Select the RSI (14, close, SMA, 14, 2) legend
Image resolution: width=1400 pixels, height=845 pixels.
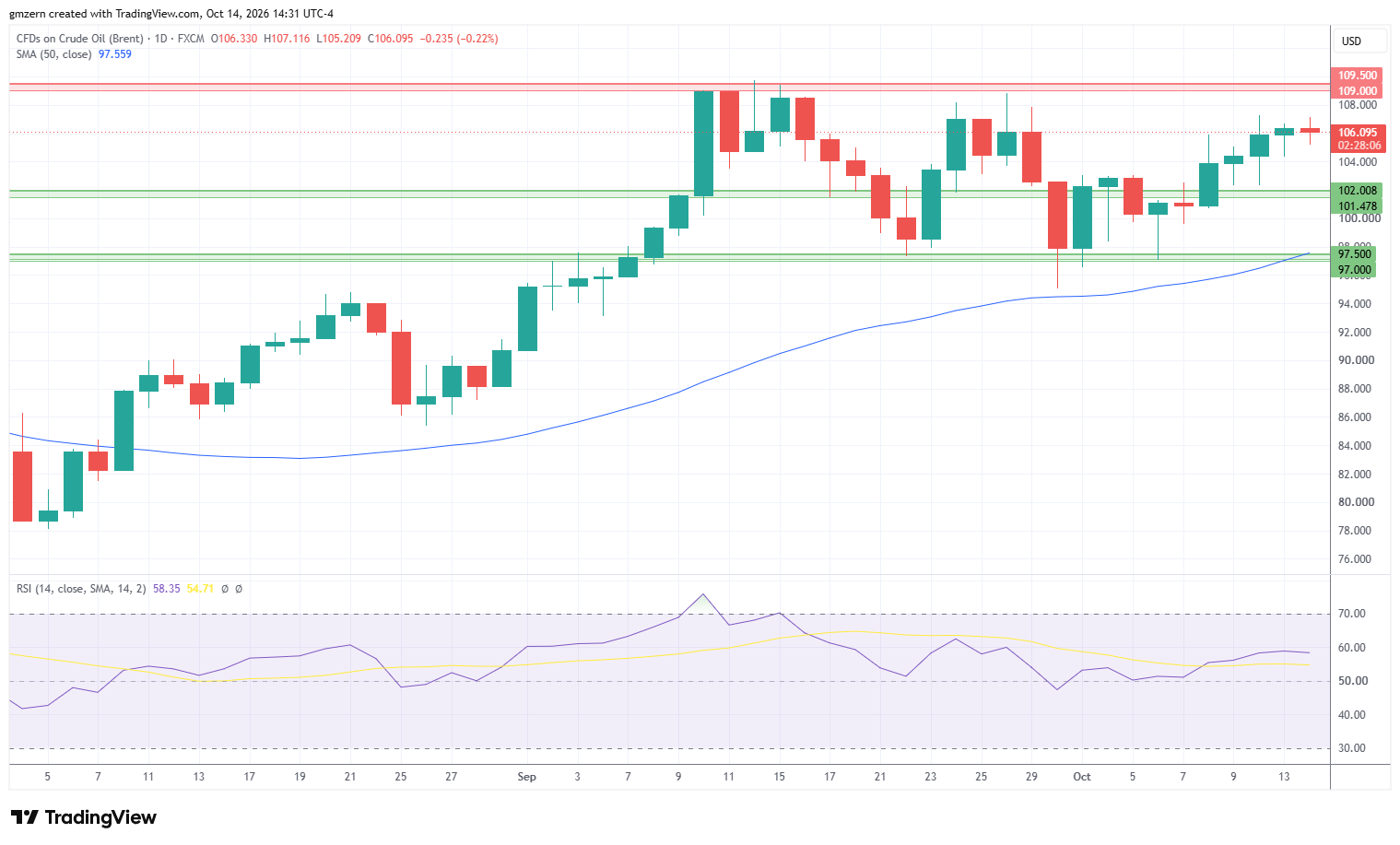point(82,589)
